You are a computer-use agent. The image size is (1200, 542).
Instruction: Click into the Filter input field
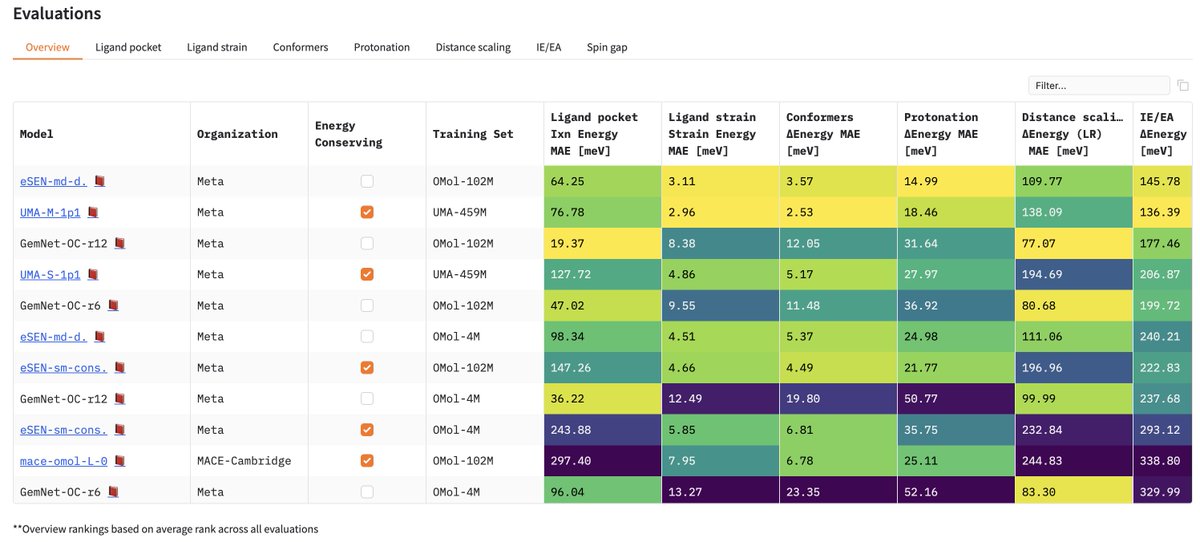[x=1098, y=86]
